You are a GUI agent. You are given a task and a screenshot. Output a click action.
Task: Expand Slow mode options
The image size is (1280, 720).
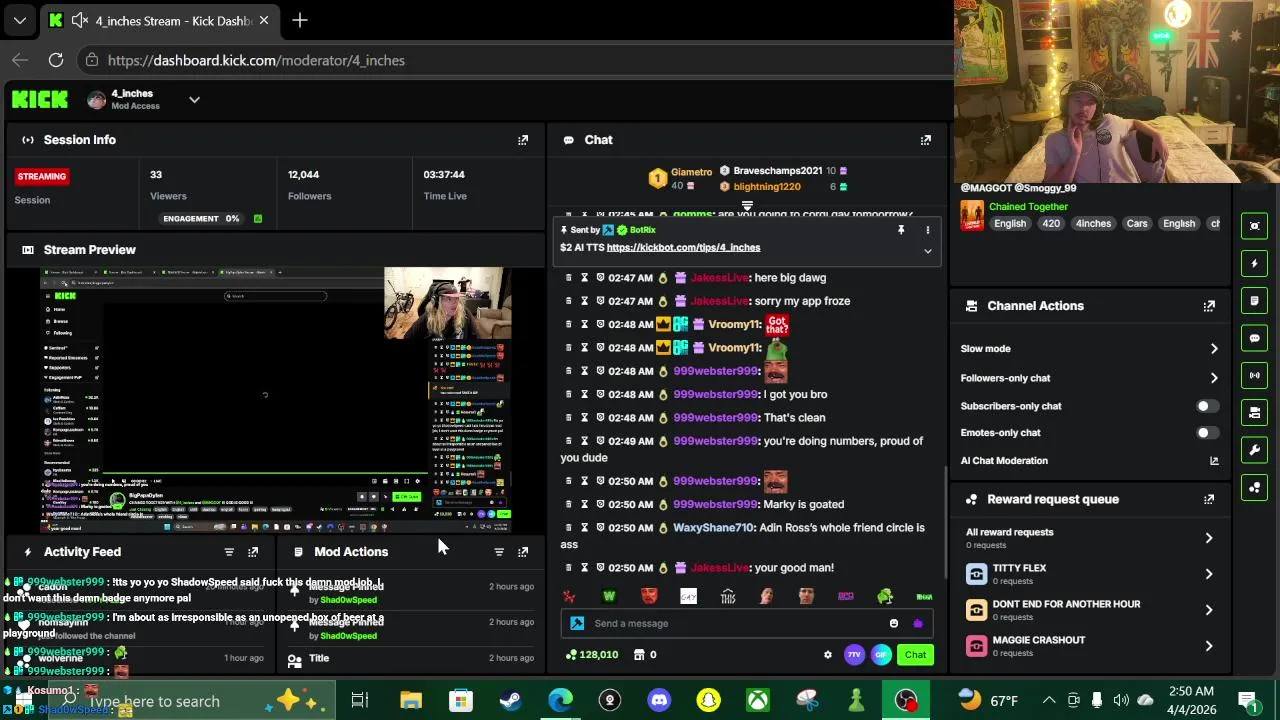click(x=1214, y=349)
